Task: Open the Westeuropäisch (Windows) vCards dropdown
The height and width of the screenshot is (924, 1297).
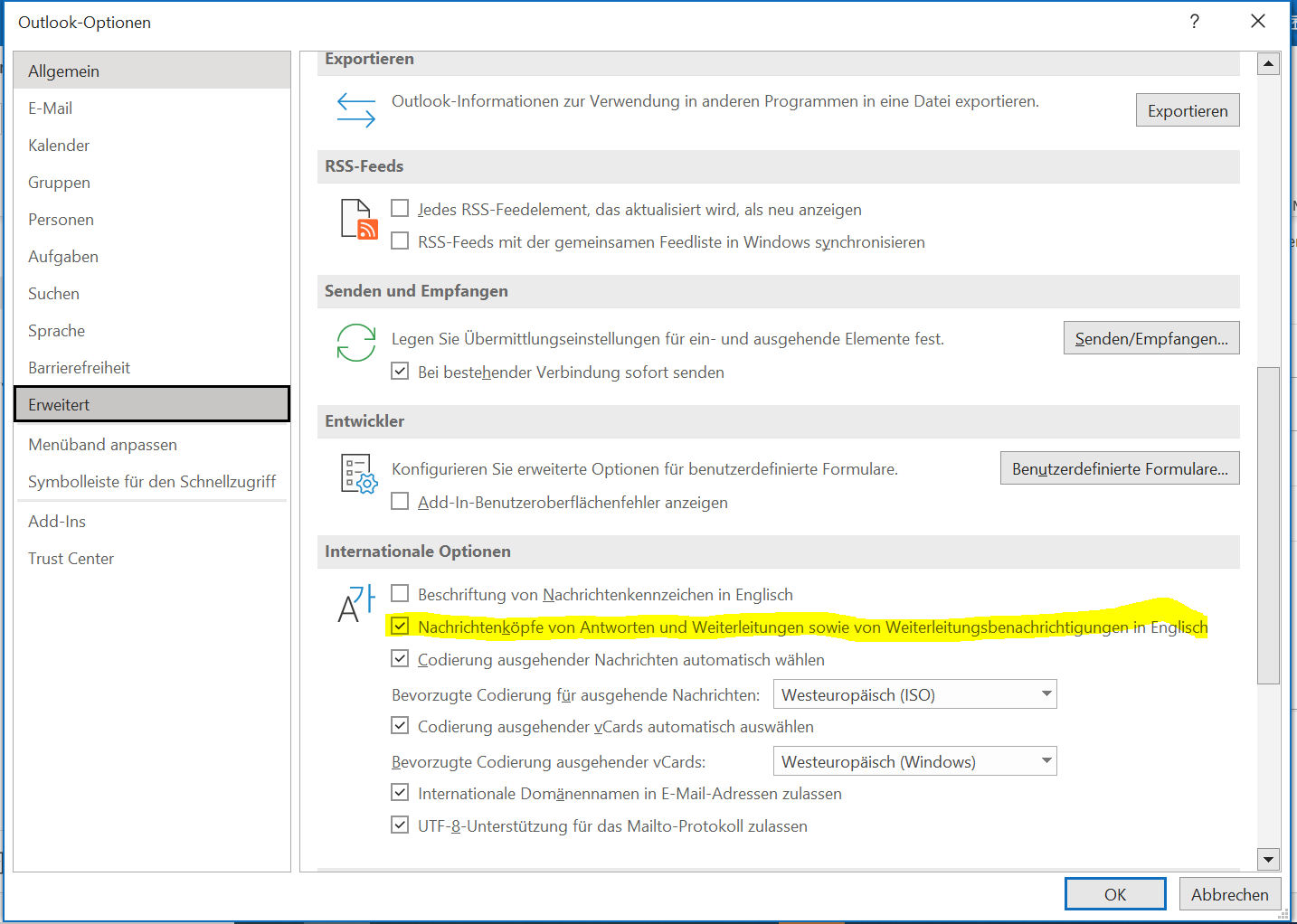Action: tap(914, 761)
